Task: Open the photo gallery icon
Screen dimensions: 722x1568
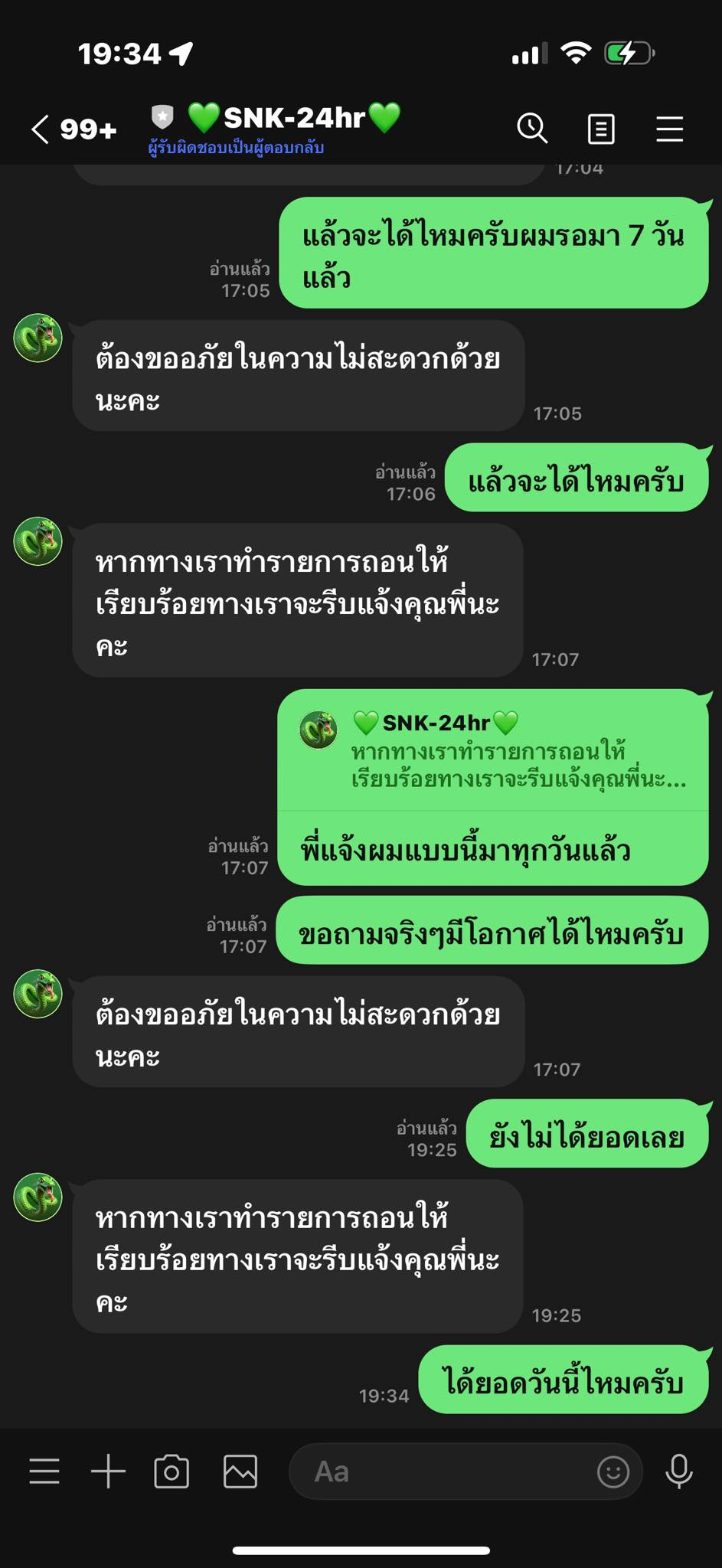Action: click(x=240, y=1471)
